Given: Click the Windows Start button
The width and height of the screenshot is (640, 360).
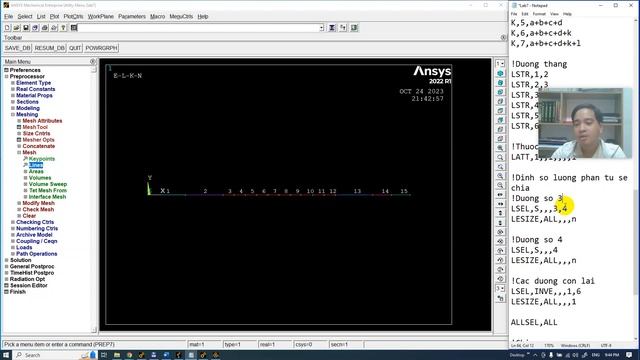Looking at the screenshot, I should tap(6, 355).
